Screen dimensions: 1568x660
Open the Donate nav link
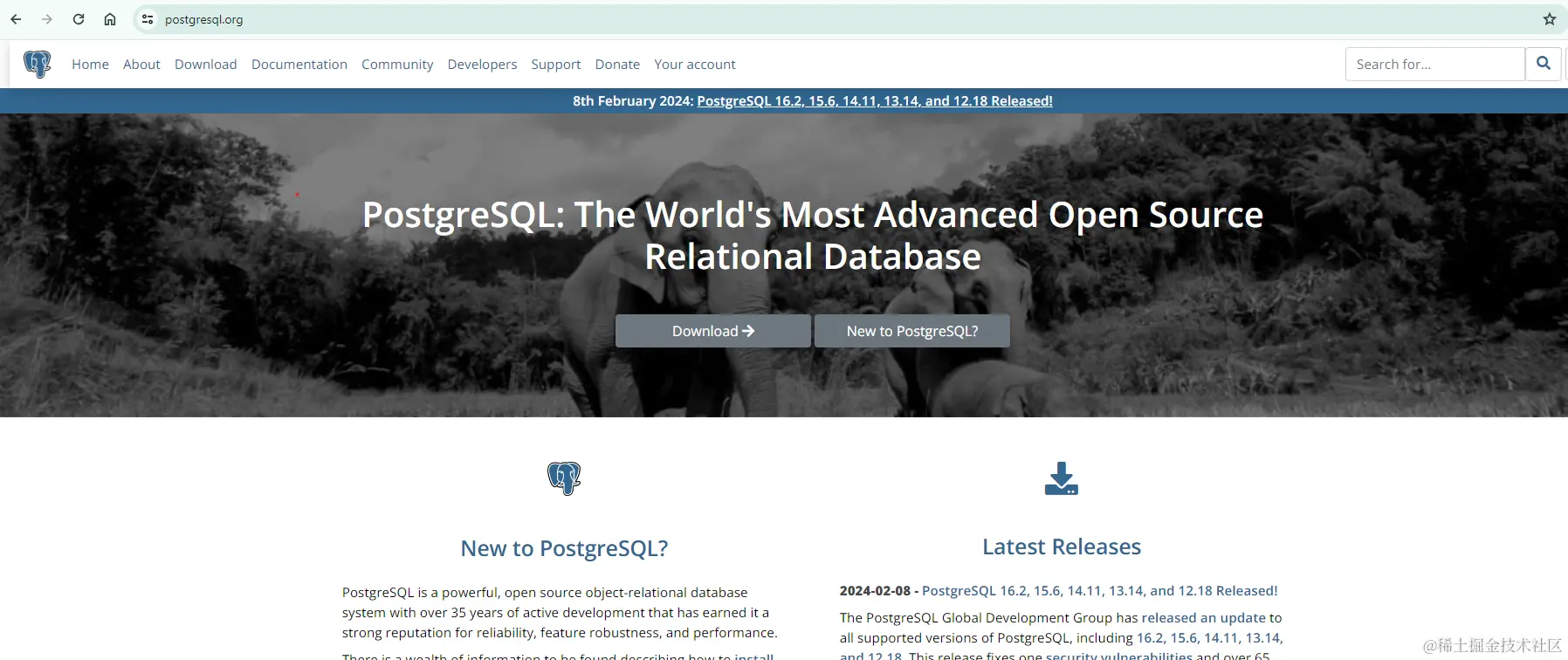click(x=617, y=65)
